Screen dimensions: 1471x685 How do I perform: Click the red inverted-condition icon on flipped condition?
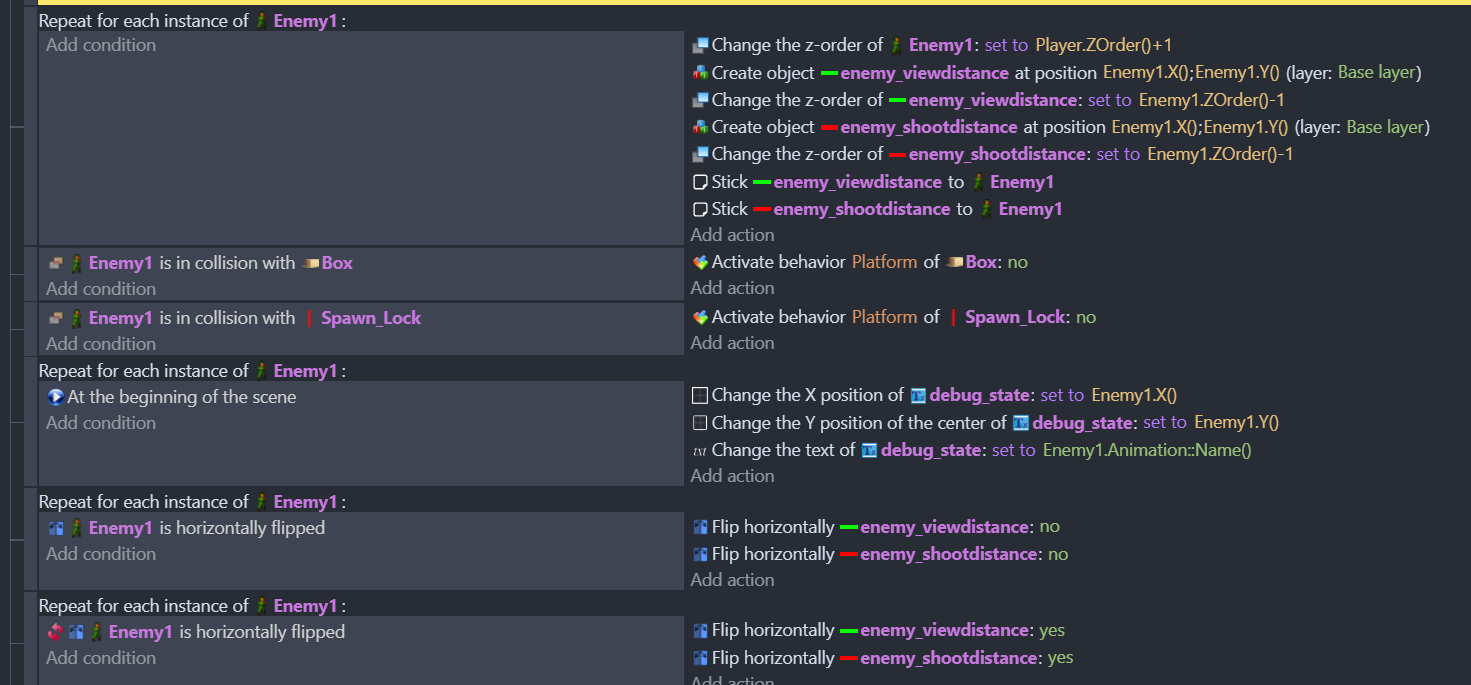pos(57,631)
